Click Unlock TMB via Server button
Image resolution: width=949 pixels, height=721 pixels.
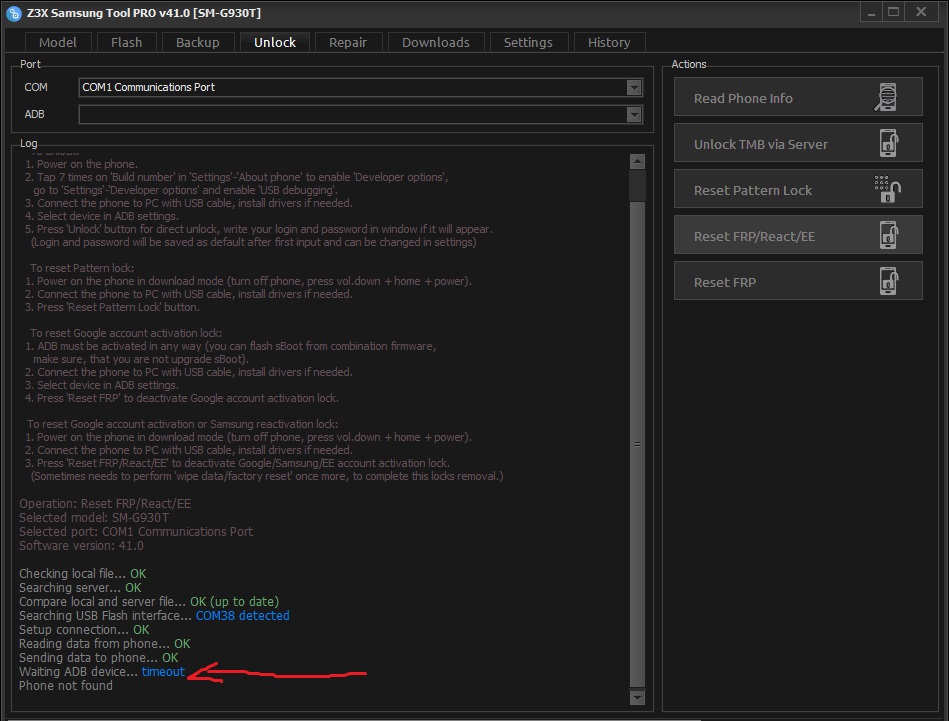point(798,143)
